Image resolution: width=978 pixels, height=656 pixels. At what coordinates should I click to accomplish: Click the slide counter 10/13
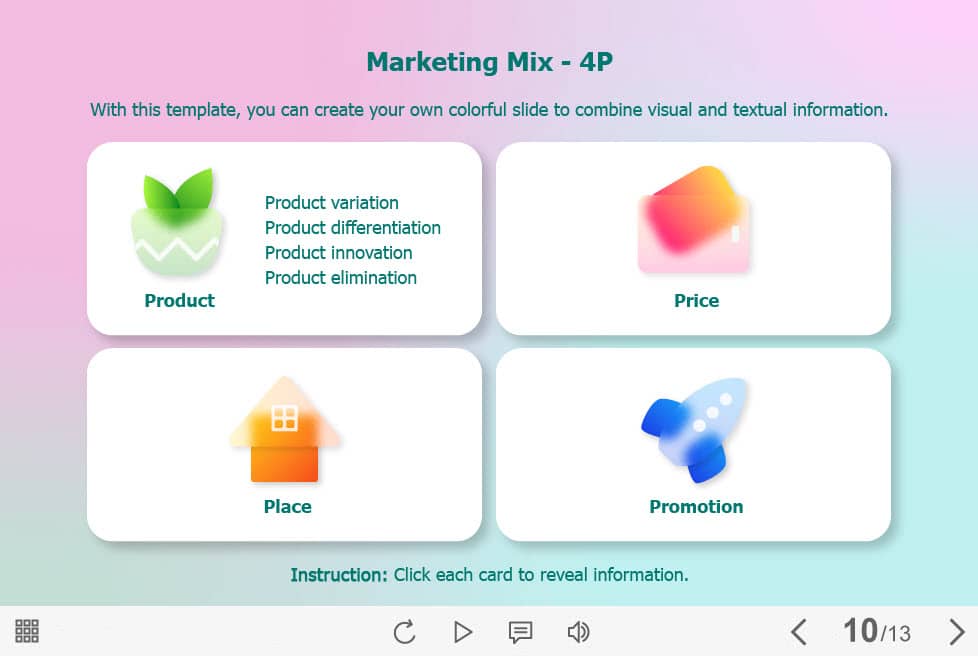pos(876,632)
